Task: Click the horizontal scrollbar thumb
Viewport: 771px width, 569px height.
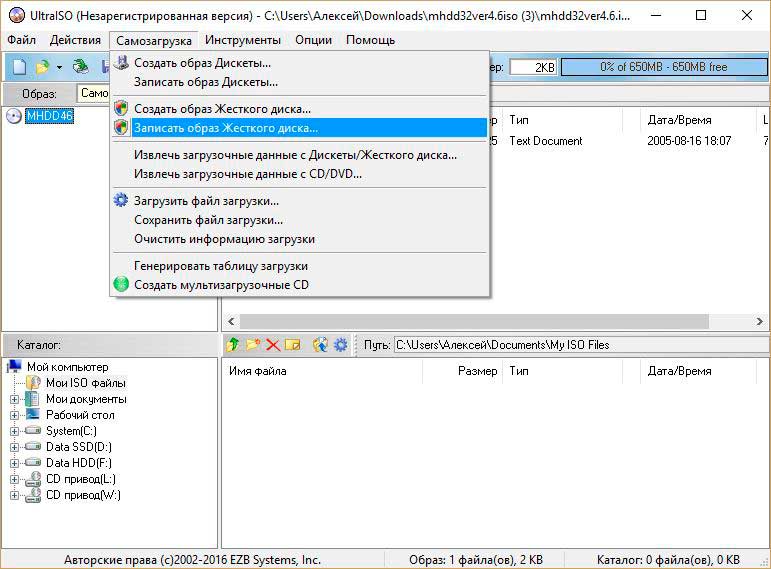Action: (x=474, y=322)
